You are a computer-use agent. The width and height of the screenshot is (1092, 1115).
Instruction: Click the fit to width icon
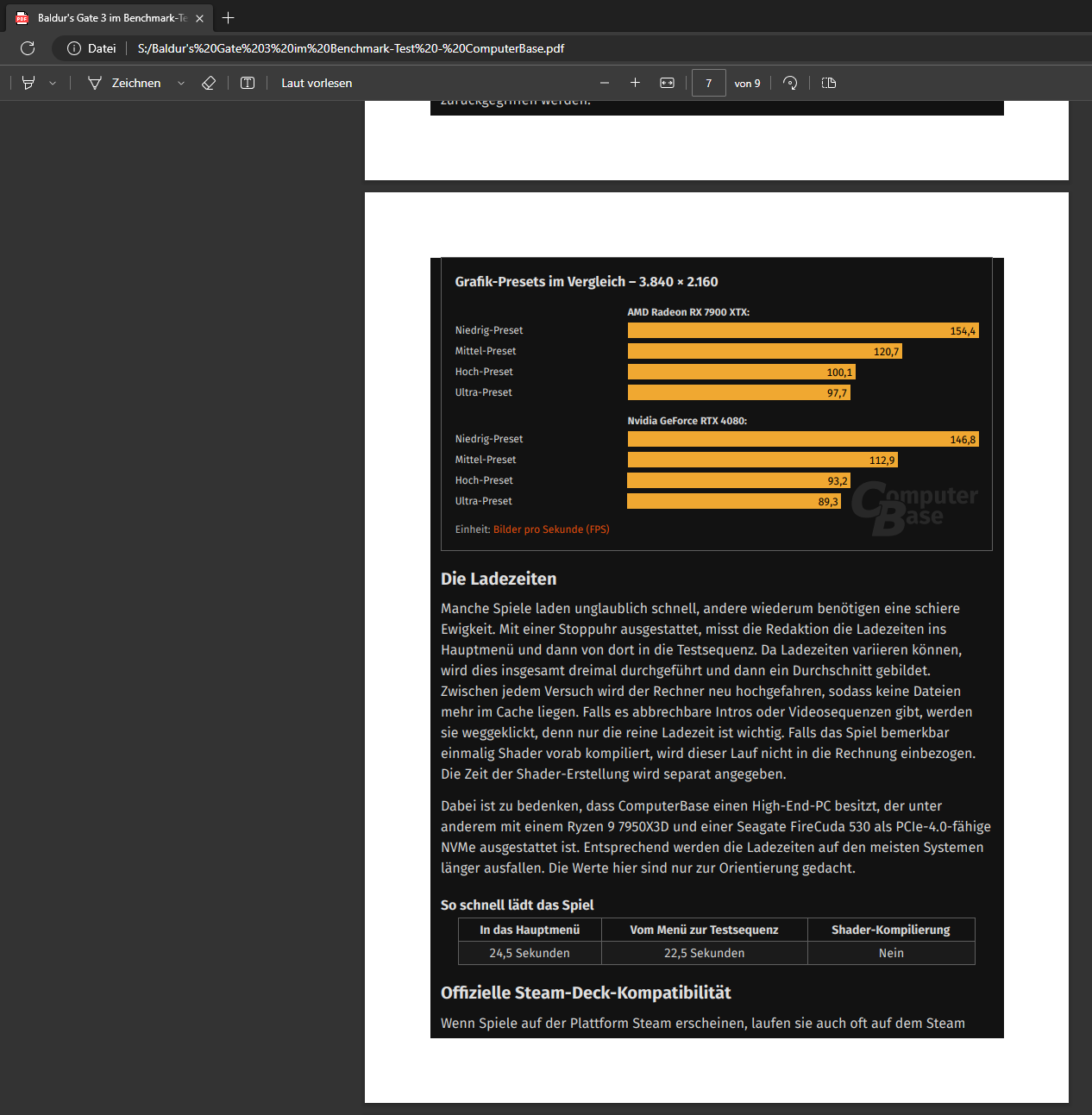(x=667, y=83)
